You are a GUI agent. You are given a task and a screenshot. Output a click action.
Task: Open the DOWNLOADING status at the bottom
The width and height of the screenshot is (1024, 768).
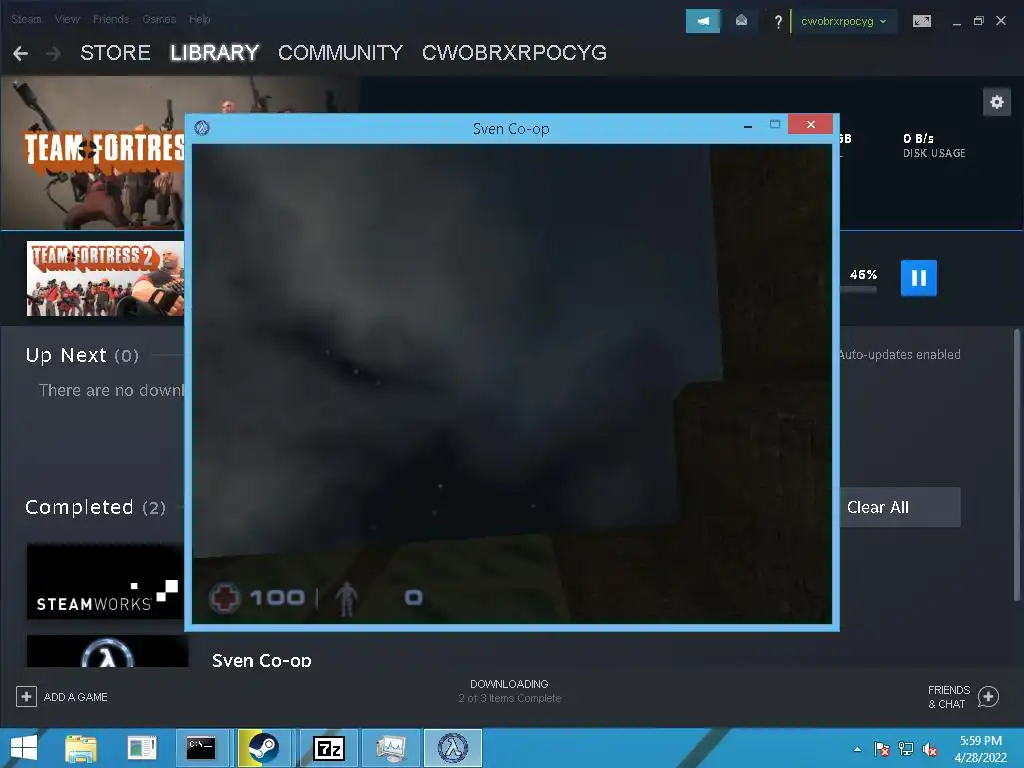(x=509, y=690)
